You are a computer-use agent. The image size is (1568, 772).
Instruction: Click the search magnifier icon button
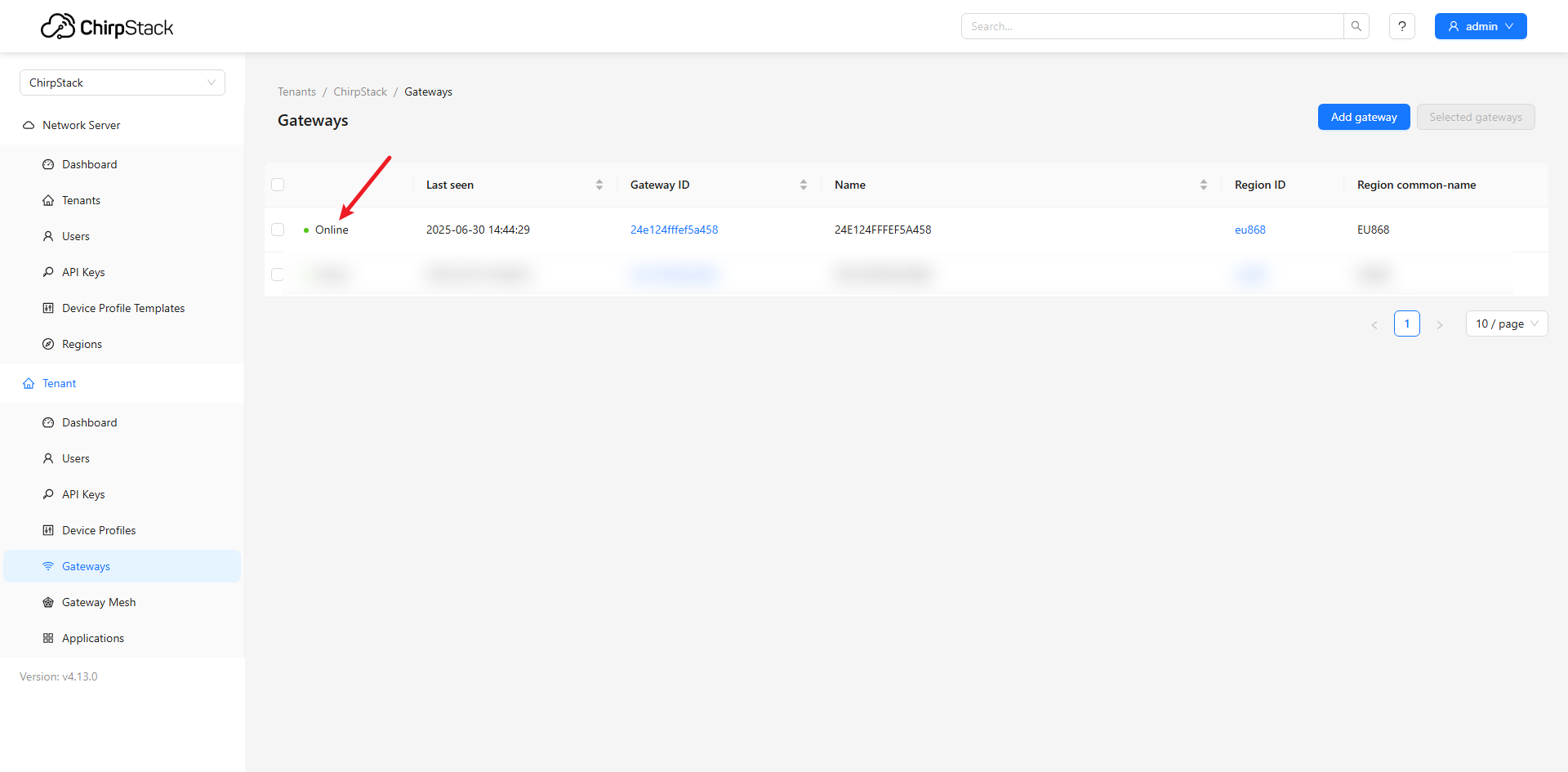1356,26
